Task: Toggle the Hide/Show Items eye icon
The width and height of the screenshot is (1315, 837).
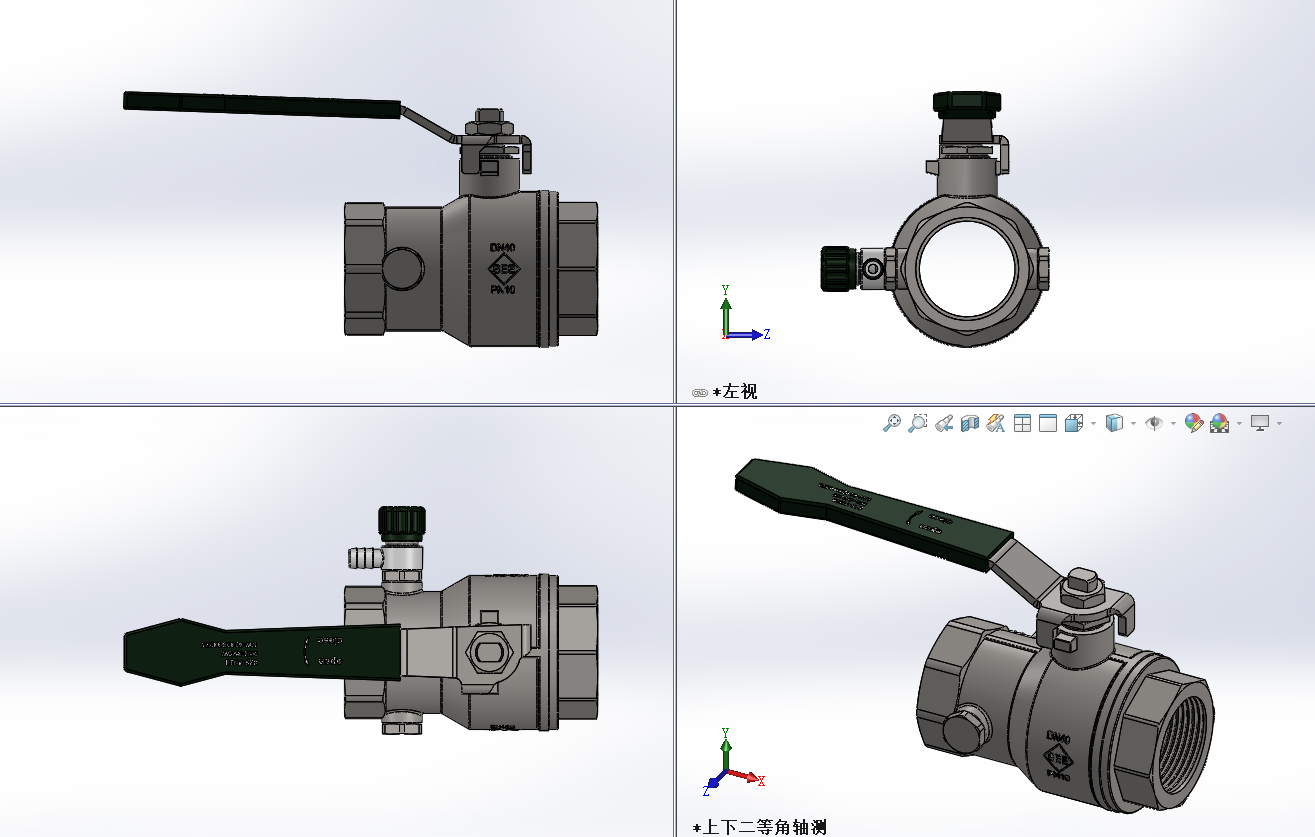Action: tap(1154, 423)
